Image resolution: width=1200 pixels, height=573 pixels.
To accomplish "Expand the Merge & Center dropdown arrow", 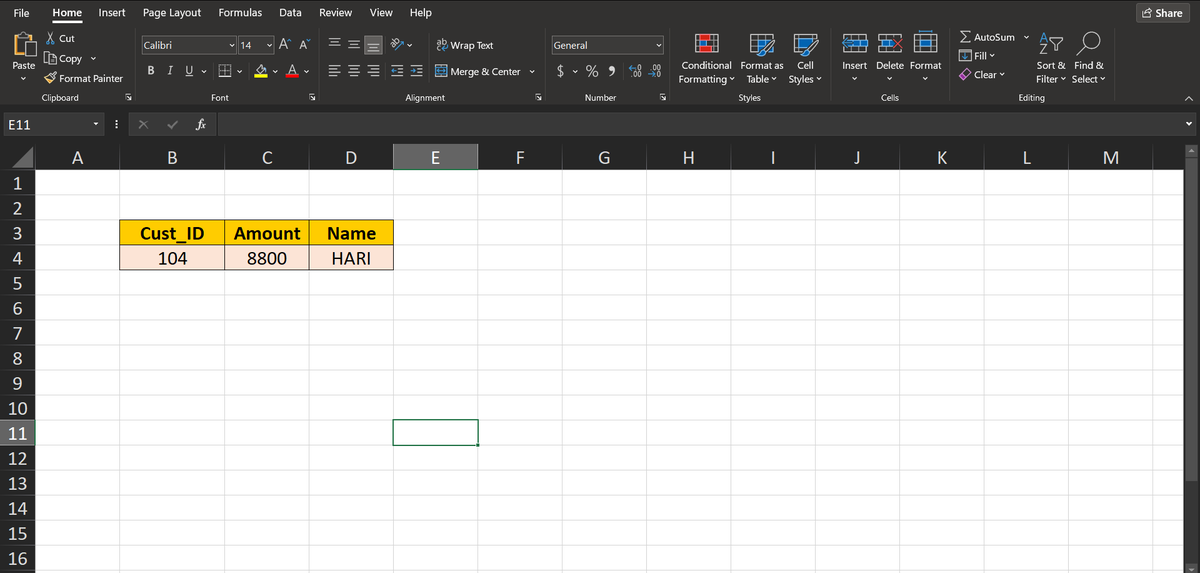I will tap(532, 72).
